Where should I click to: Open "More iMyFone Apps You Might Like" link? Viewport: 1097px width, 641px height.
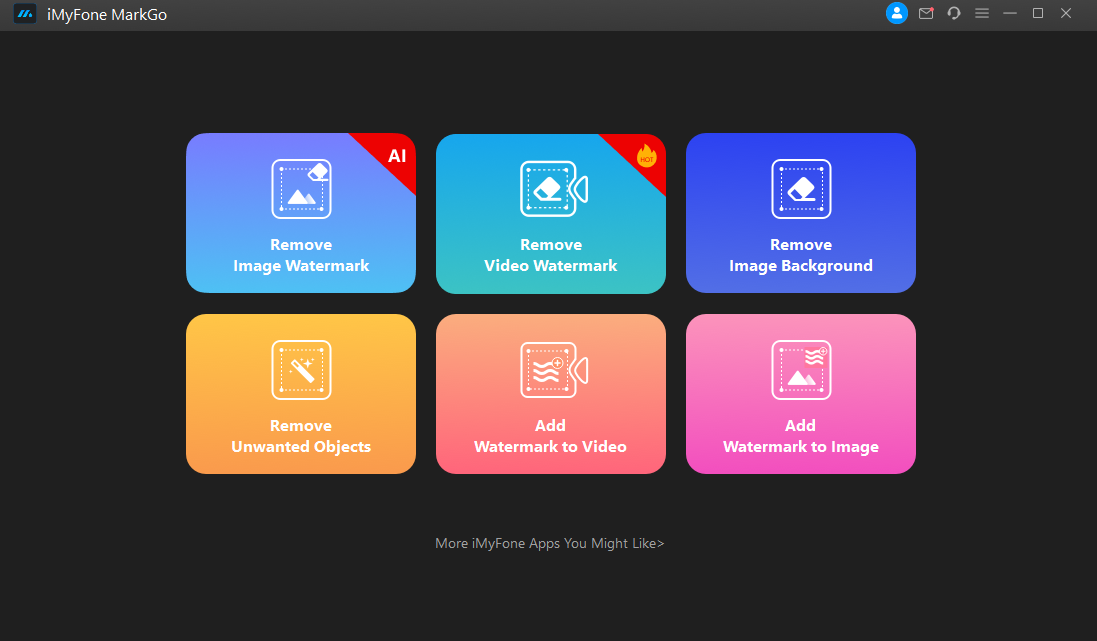coord(549,544)
